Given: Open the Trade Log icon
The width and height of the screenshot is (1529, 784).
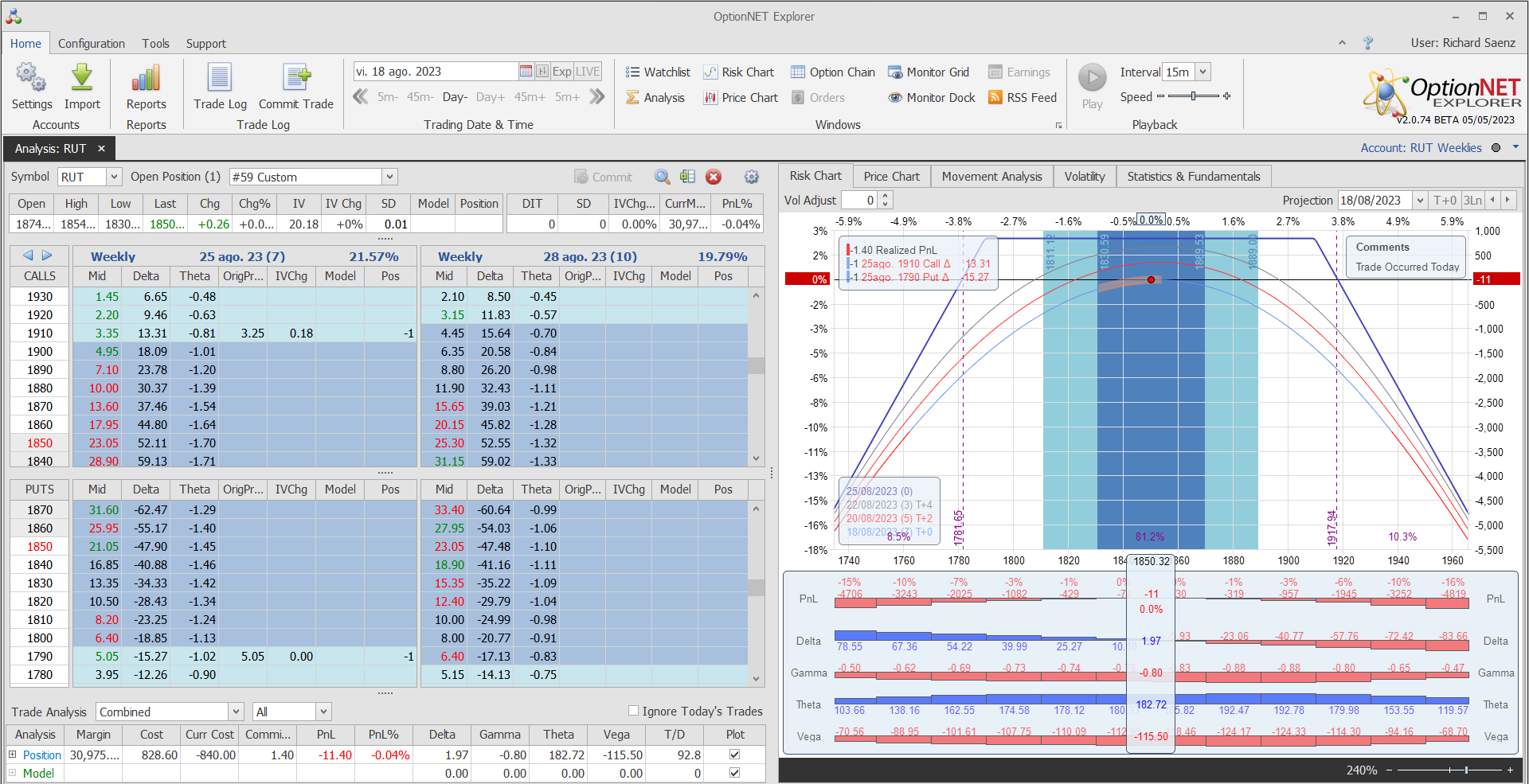Looking at the screenshot, I should coord(220,79).
